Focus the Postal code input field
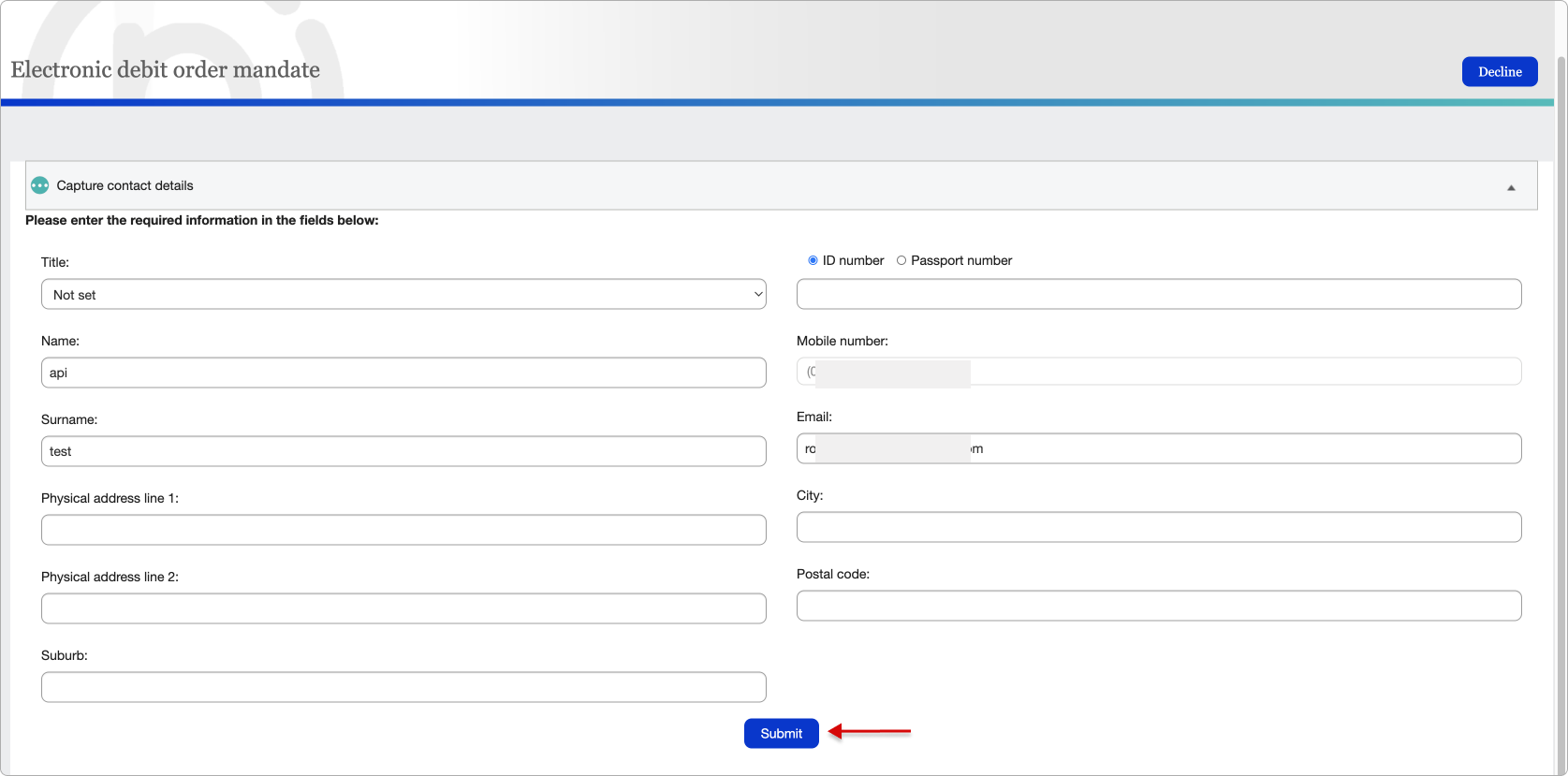 click(1159, 606)
